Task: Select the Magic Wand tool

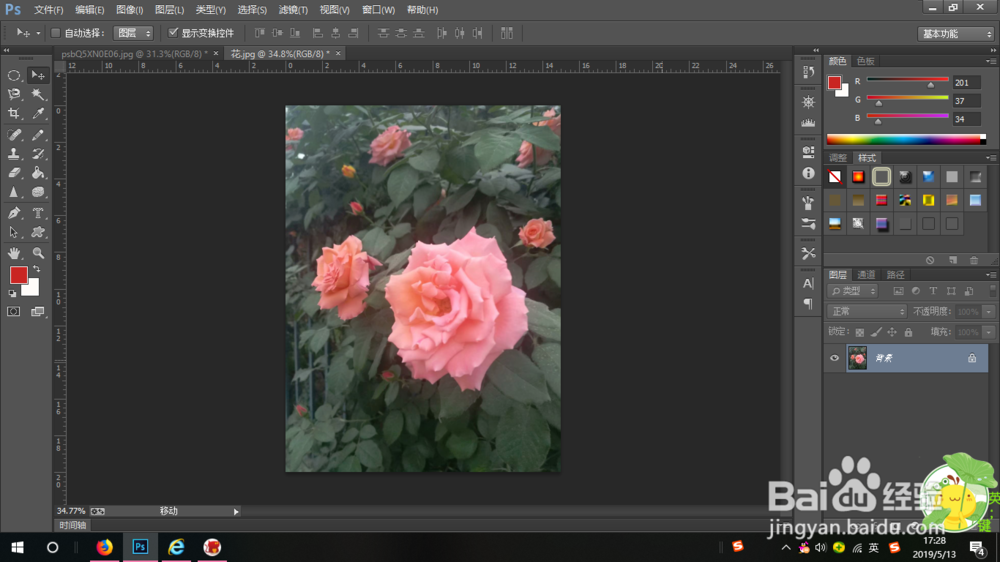Action: tap(38, 94)
